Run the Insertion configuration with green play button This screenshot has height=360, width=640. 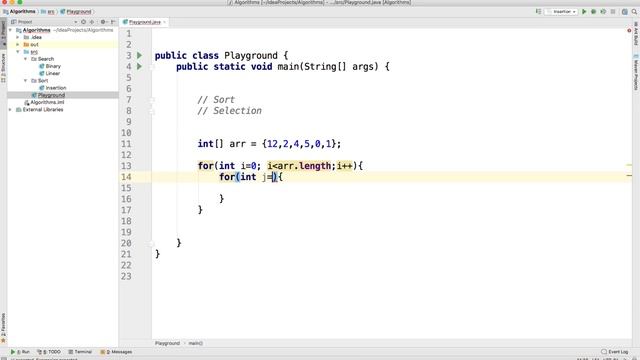tap(584, 12)
